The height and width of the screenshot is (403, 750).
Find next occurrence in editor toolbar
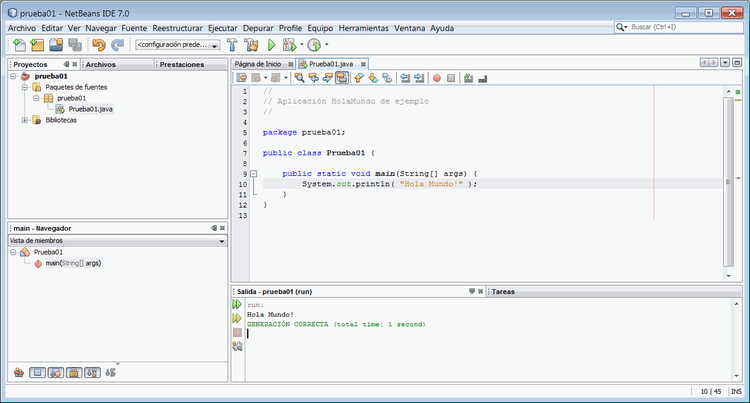[328, 78]
